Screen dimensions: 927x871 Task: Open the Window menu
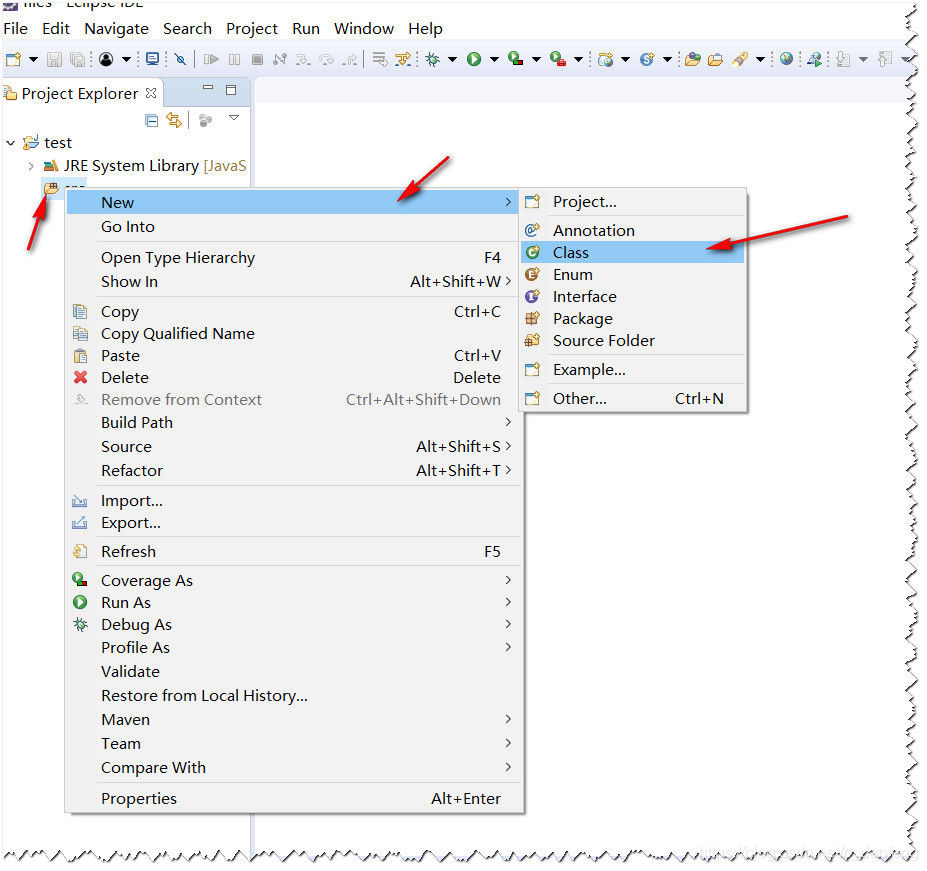pos(364,29)
